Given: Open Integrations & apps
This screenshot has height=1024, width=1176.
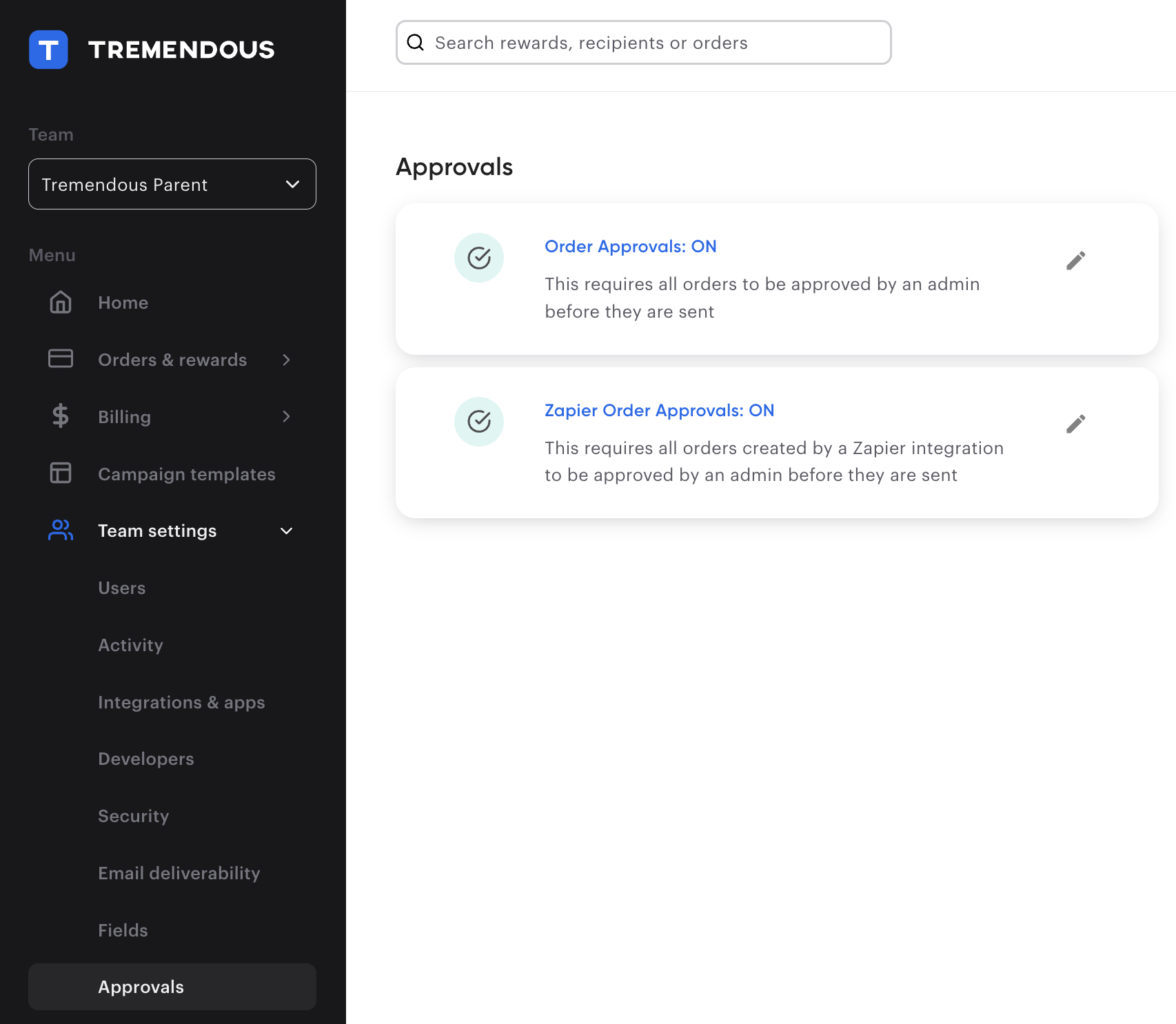Looking at the screenshot, I should (181, 702).
